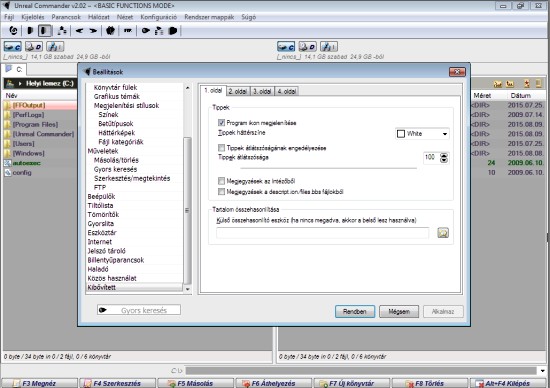550x388 pixels.
Task: Click browse icon beside external compare tool field
Action: coord(443,233)
